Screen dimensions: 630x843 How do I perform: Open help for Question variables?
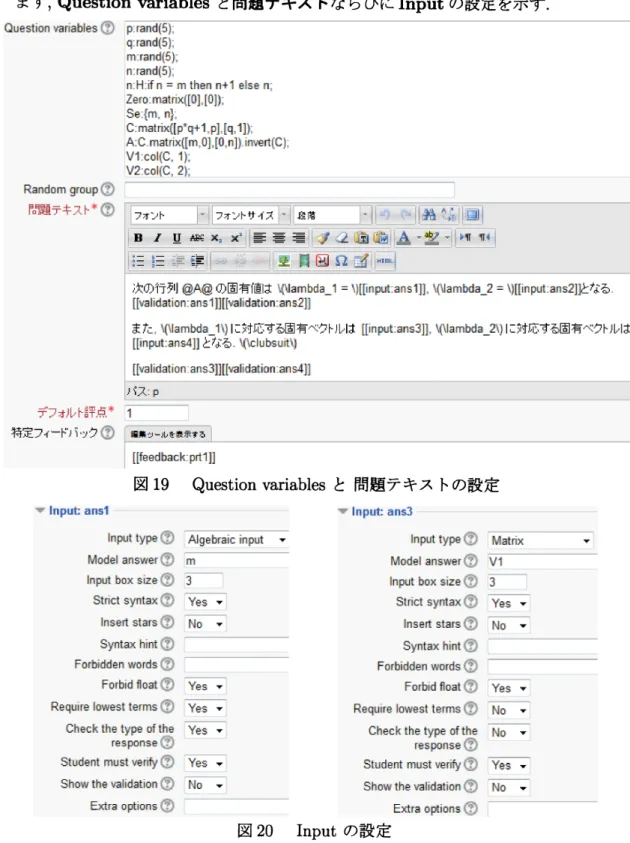coord(108,28)
